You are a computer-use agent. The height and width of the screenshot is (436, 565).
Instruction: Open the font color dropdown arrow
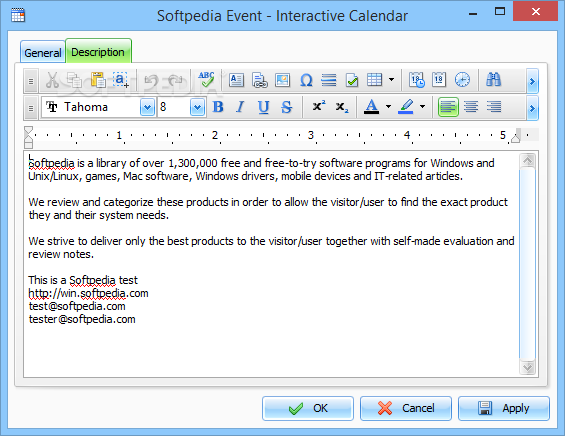tap(388, 107)
